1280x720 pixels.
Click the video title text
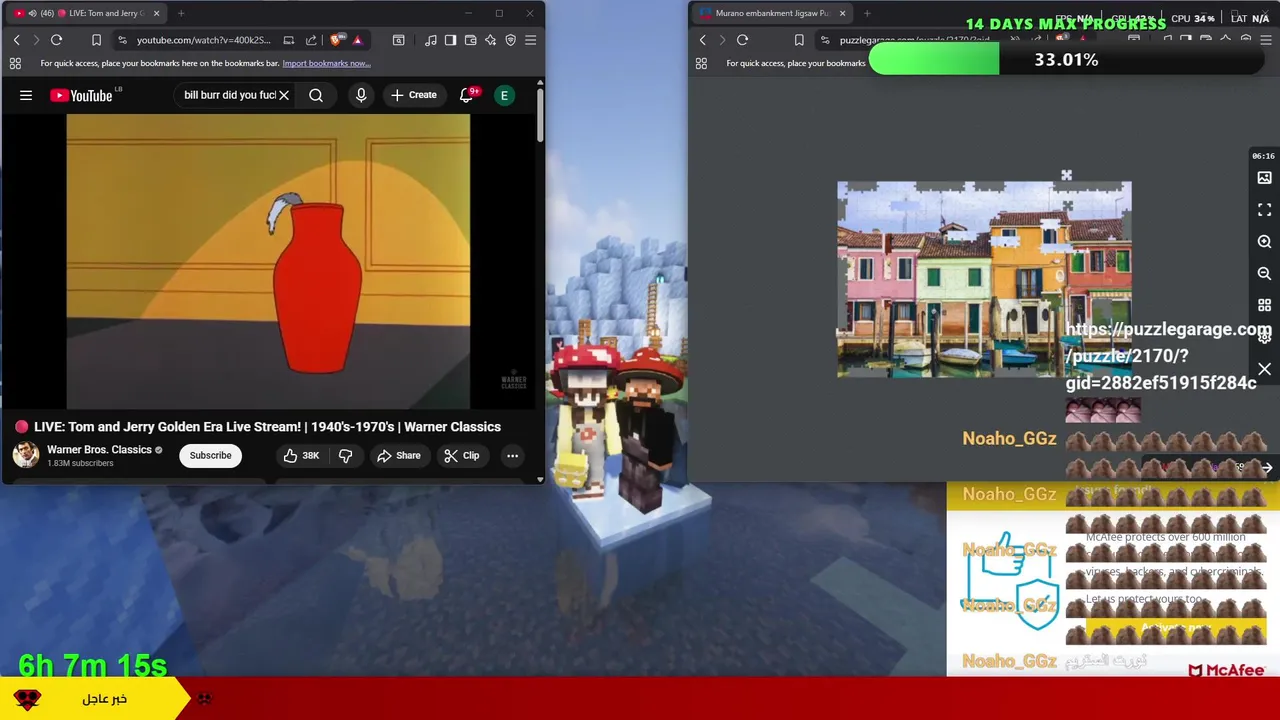point(267,427)
